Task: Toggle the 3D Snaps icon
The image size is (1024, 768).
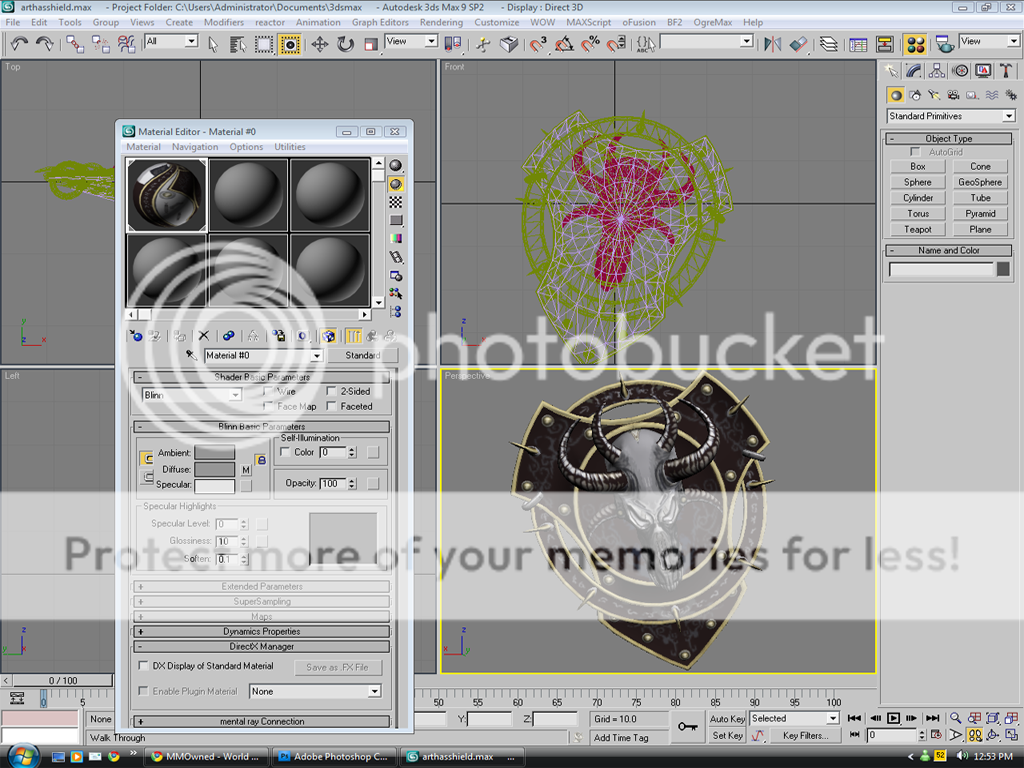Action: [x=537, y=44]
